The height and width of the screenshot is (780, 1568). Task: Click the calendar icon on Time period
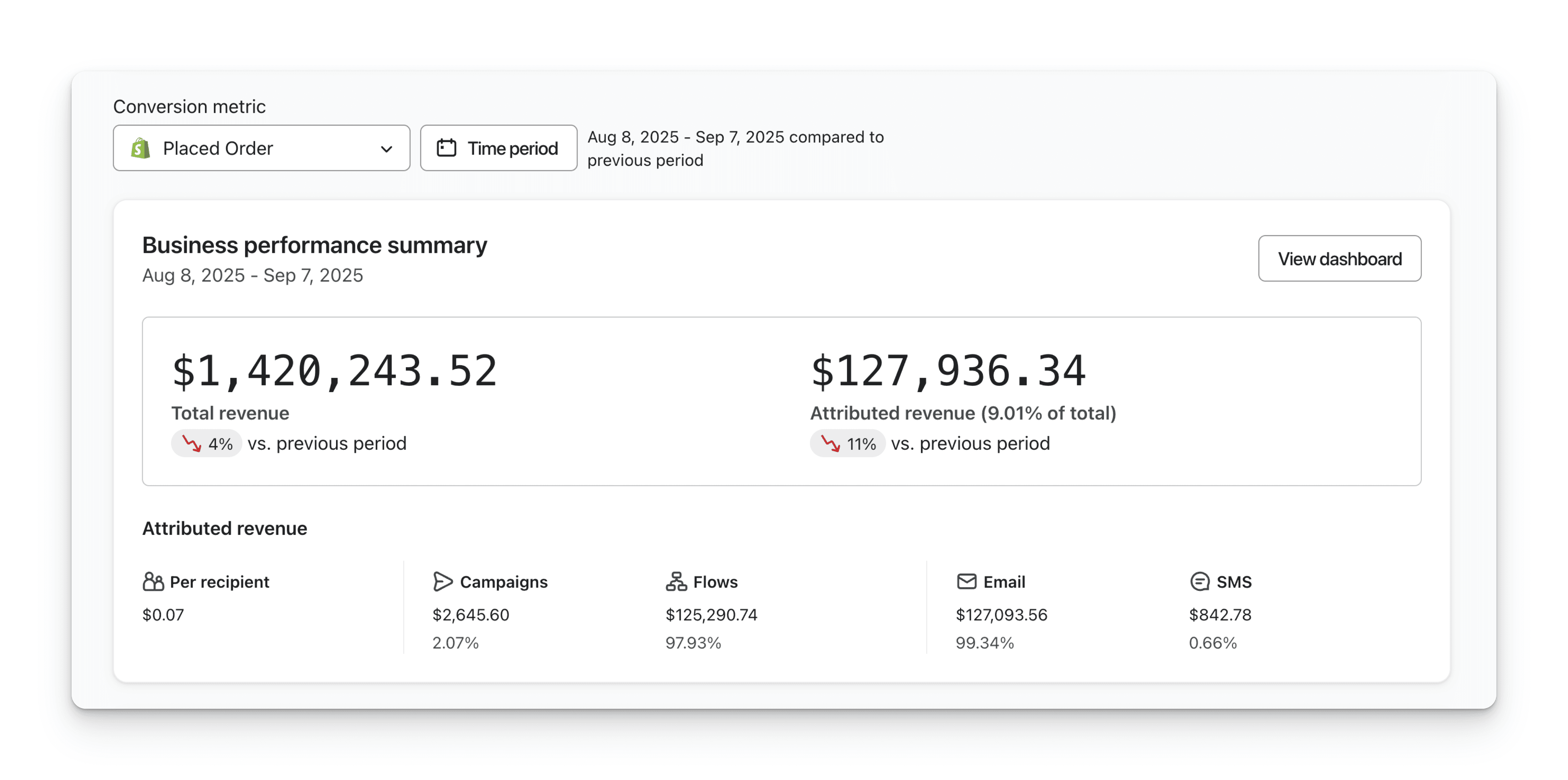tap(446, 148)
